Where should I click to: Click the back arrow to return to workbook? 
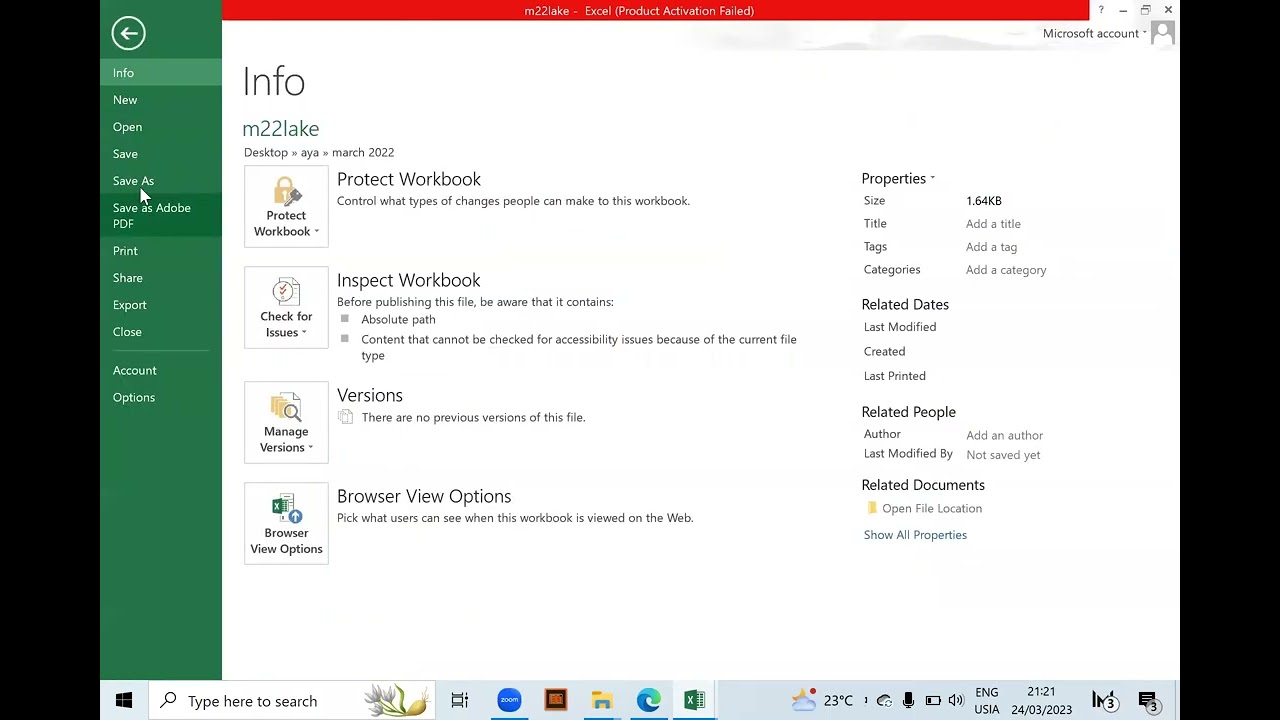[x=128, y=33]
